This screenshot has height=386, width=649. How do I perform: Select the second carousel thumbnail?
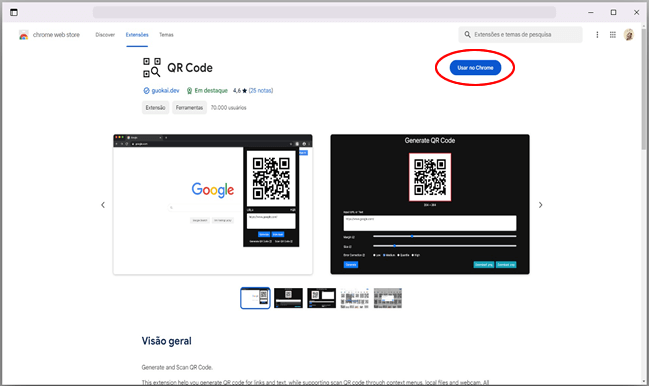tap(288, 298)
